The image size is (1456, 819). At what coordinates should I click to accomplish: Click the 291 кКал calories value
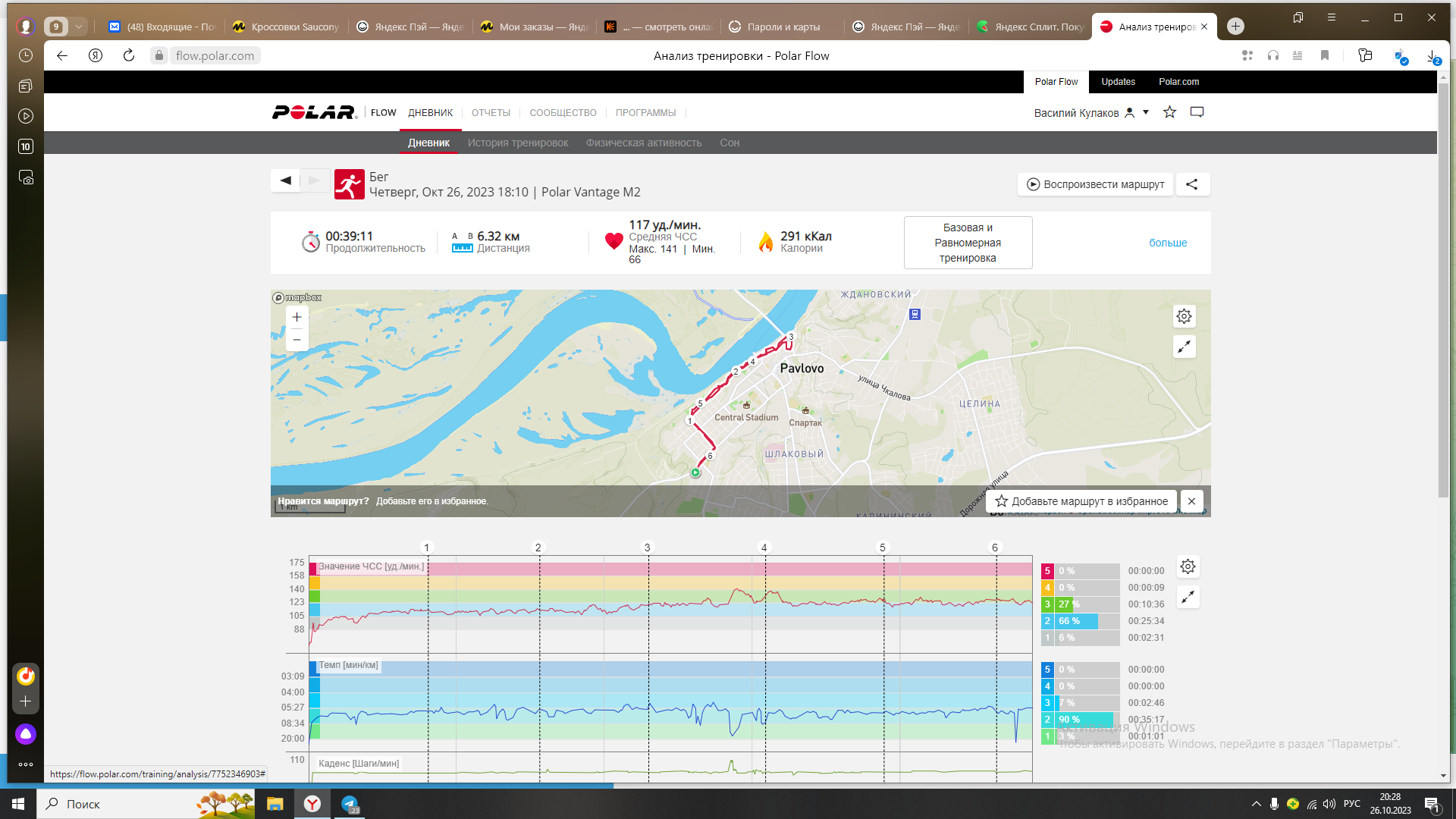click(806, 237)
